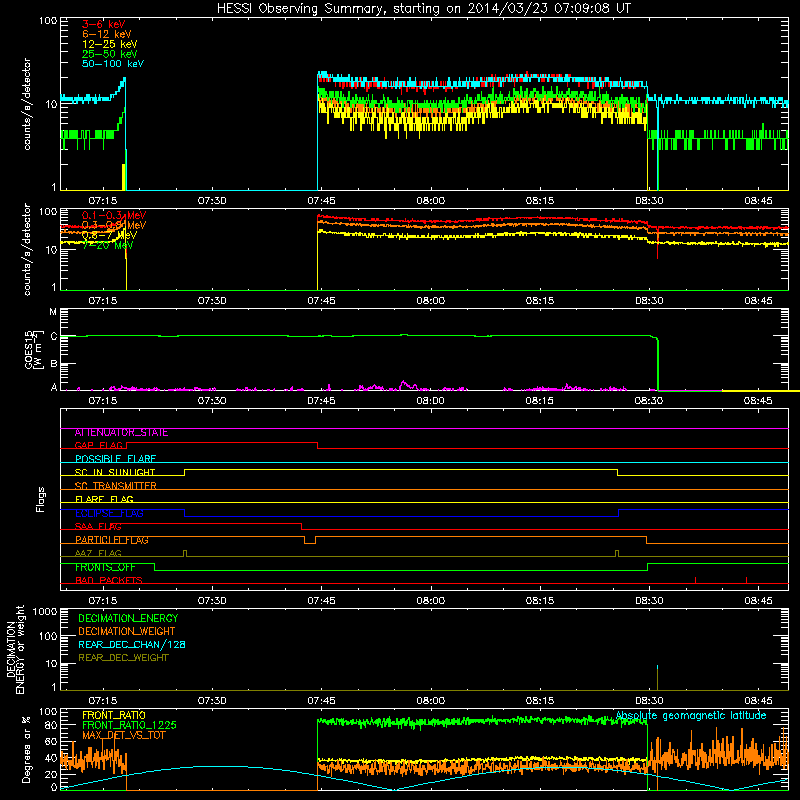
Task: Click 07:45 tick under the Flags panel
Action: 321,601
